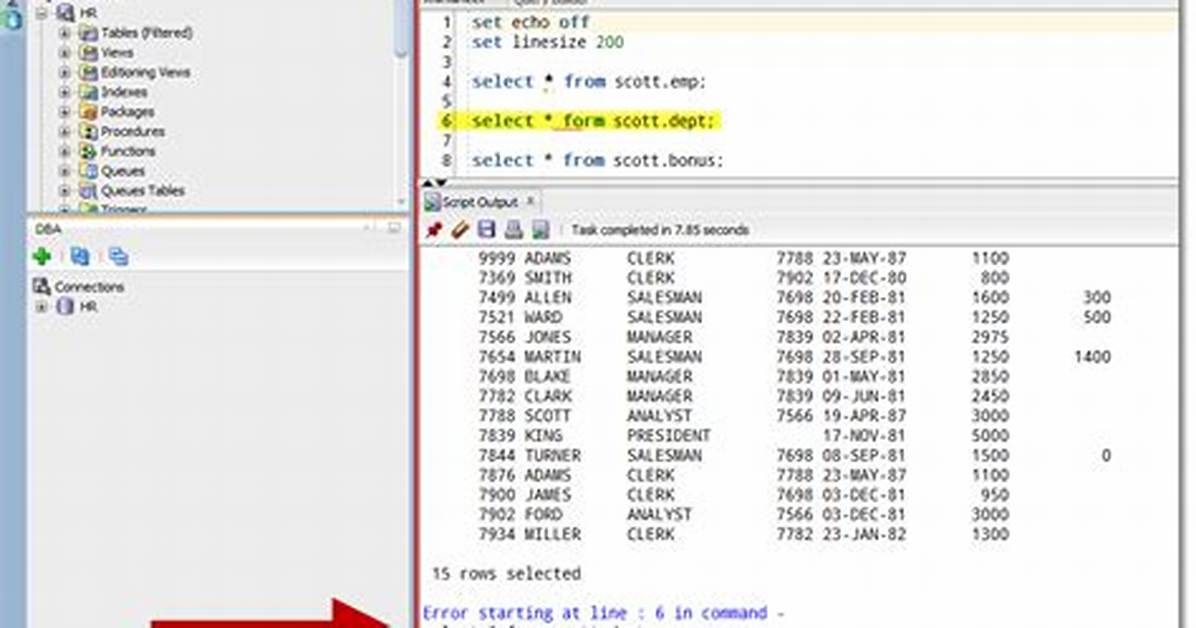1196x628 pixels.
Task: Click the output row '9999 ADAMS'
Action: (x=744, y=258)
